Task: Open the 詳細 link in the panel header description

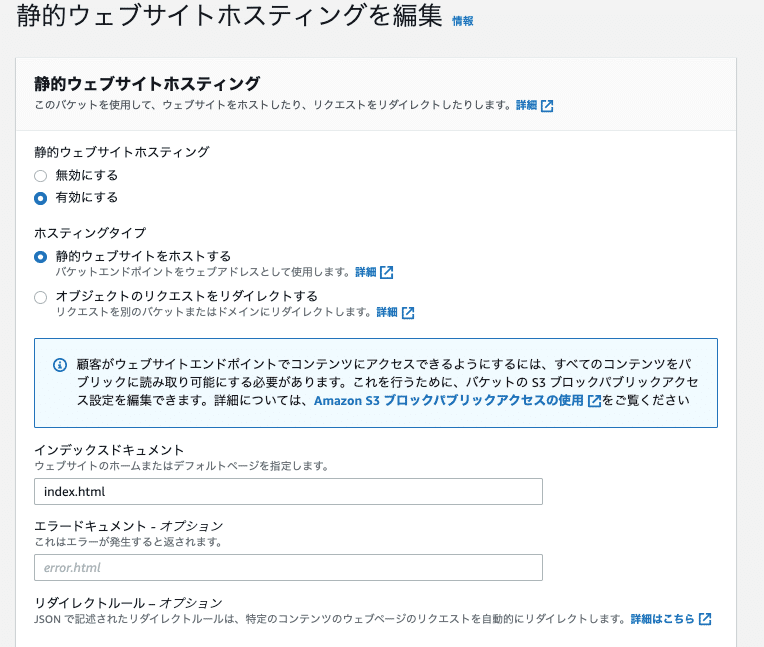Action: point(526,105)
